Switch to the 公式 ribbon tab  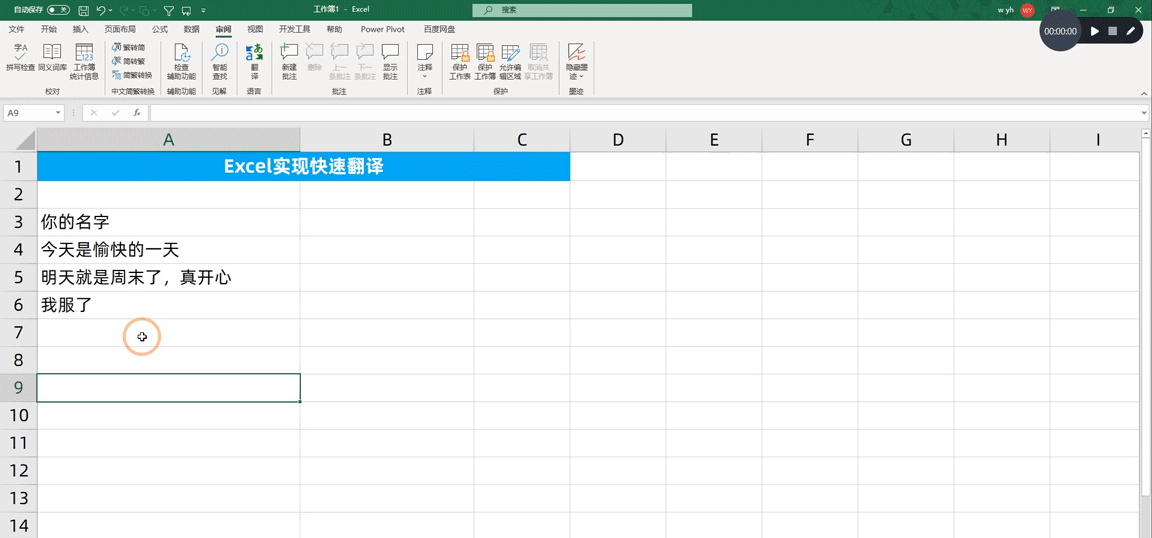pyautogui.click(x=159, y=29)
